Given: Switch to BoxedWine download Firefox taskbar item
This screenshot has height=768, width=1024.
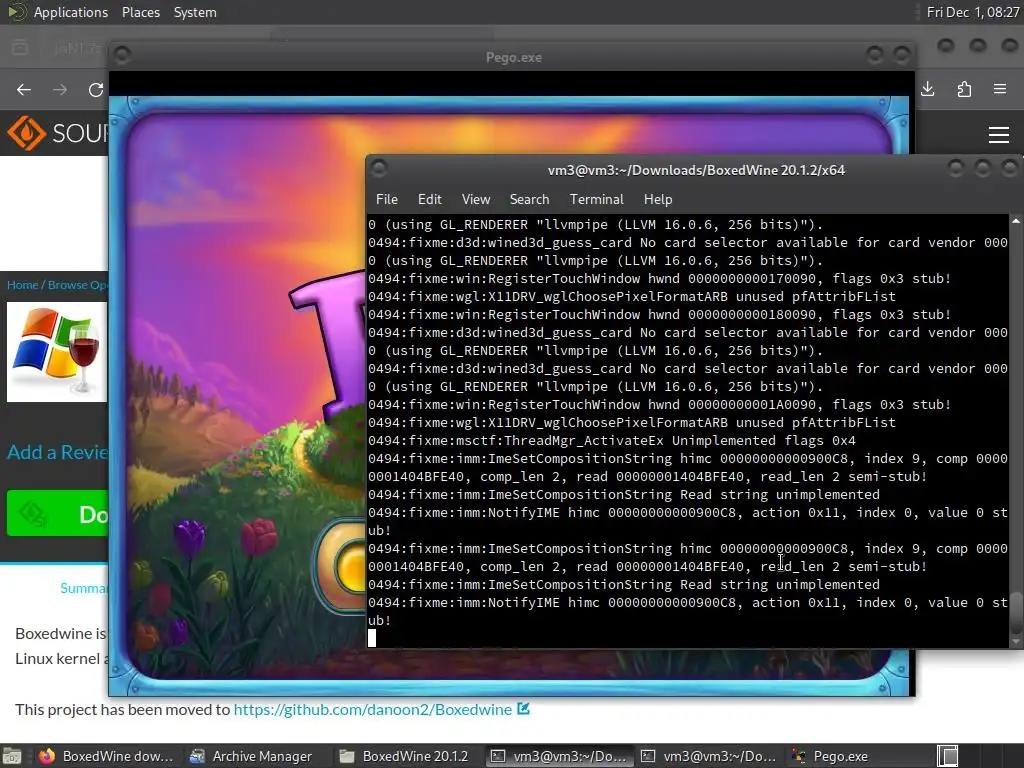Looking at the screenshot, I should tap(106, 756).
